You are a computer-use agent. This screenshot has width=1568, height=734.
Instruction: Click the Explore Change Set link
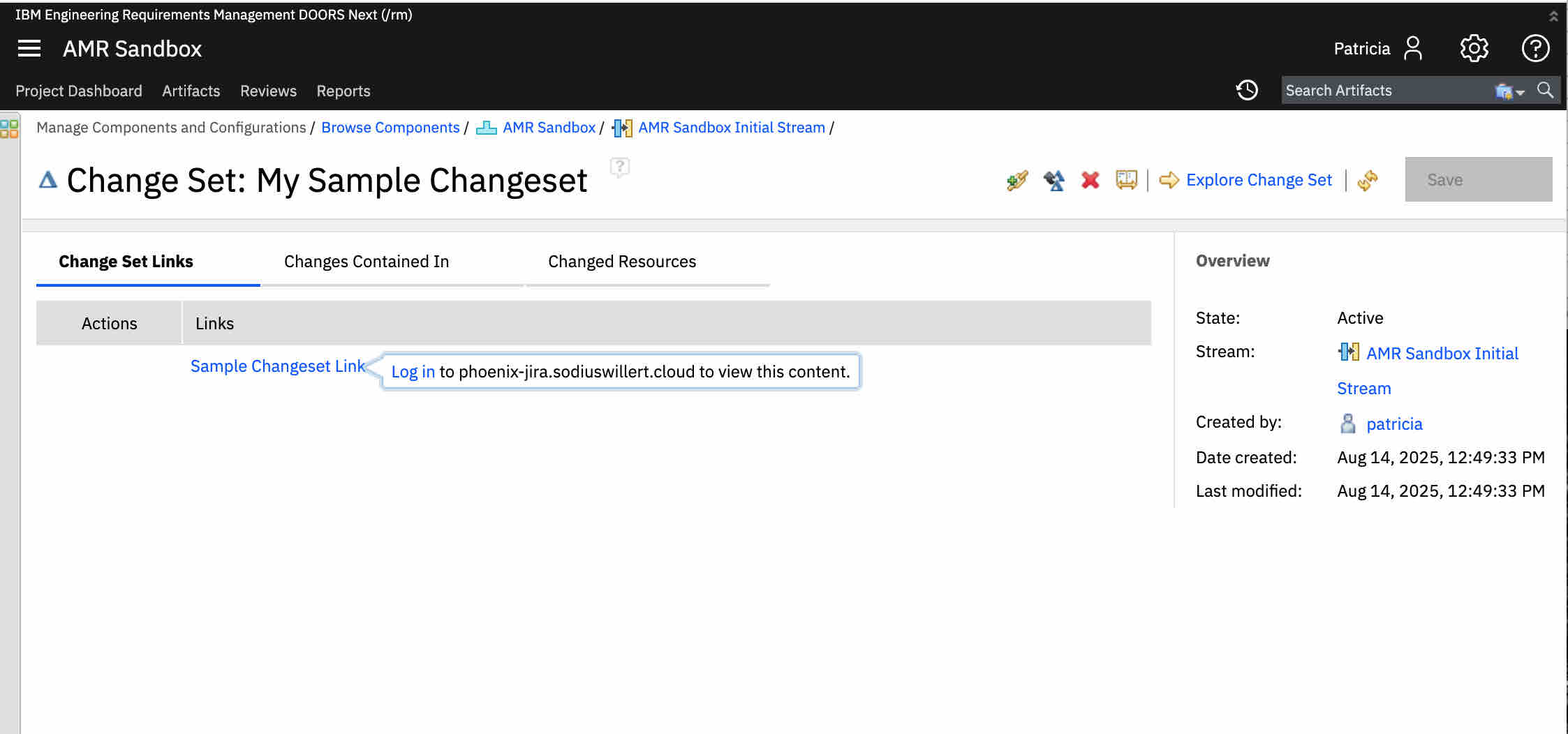(1259, 180)
